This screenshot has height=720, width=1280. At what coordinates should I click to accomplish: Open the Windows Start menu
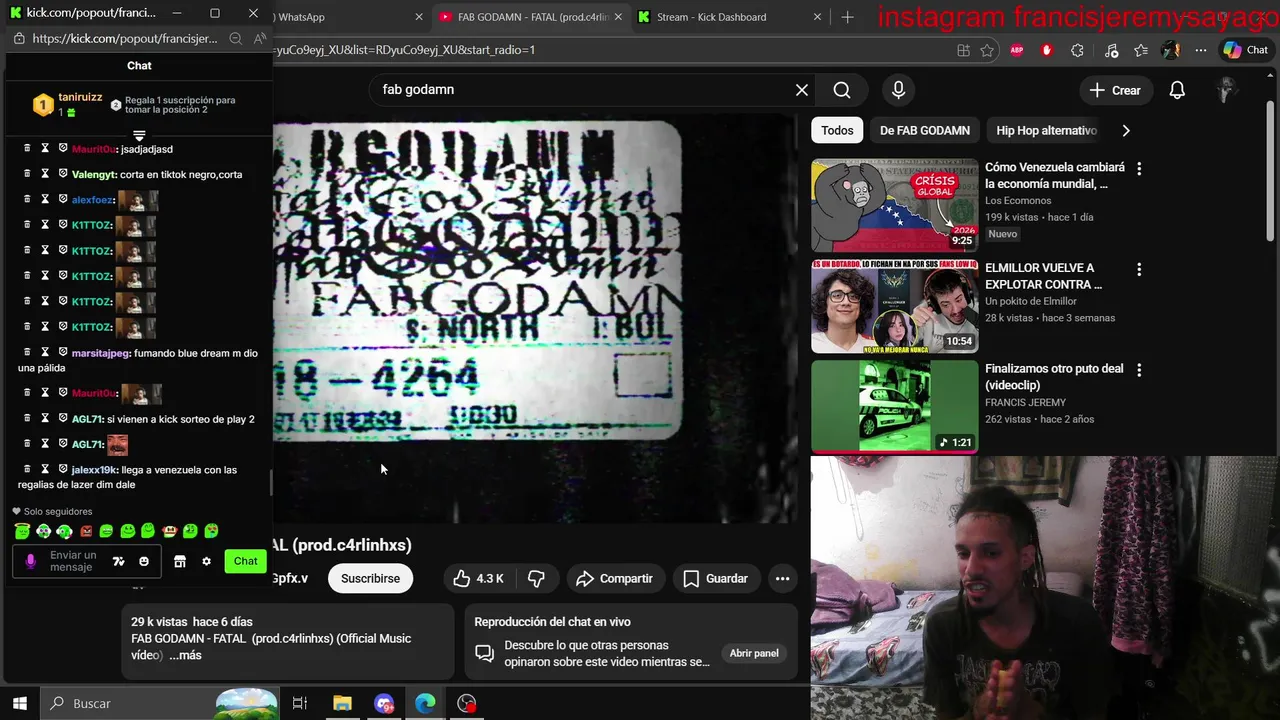click(19, 703)
